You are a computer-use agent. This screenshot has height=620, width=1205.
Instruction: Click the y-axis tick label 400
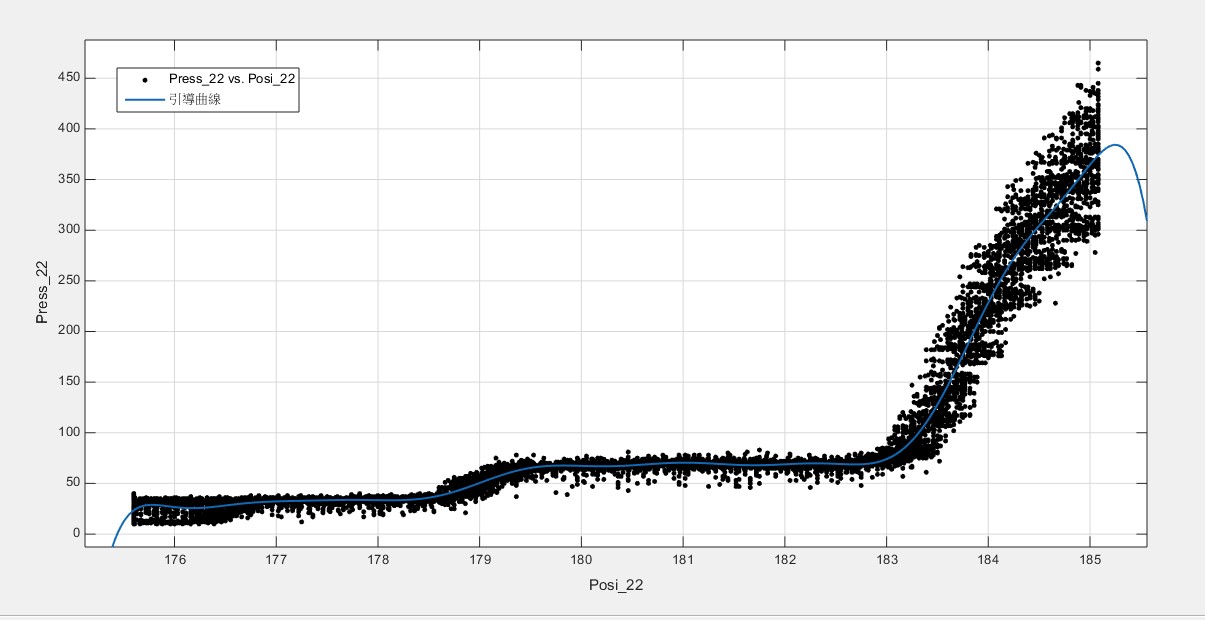[x=69, y=129]
